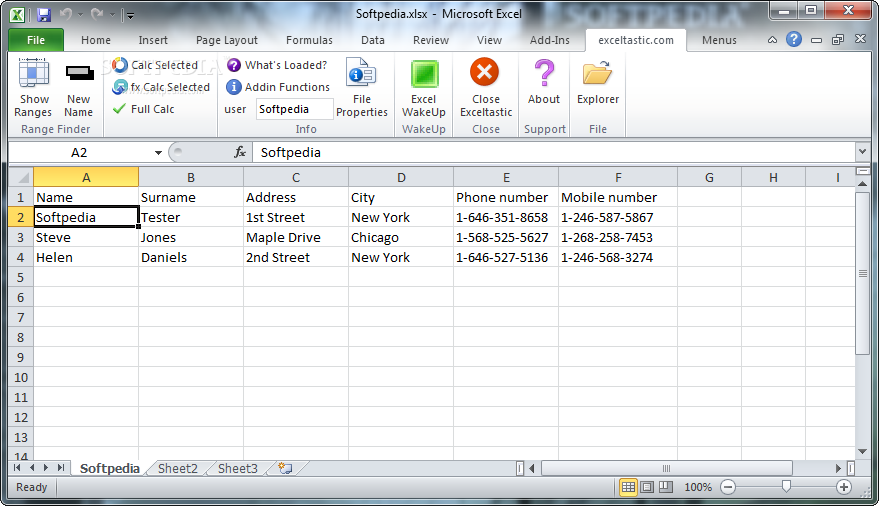Click the Show Ranges icon
The width and height of the screenshot is (879, 506).
pos(34,73)
